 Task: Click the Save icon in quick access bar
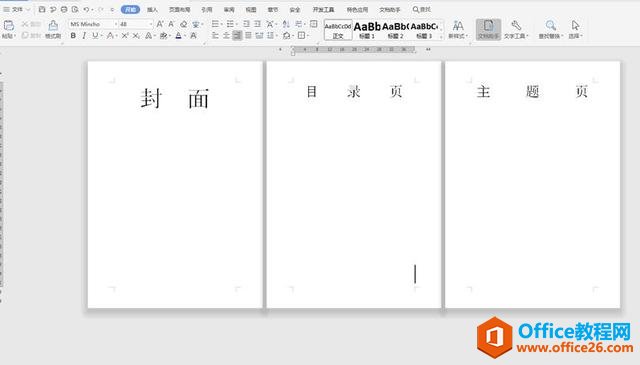[x=42, y=9]
